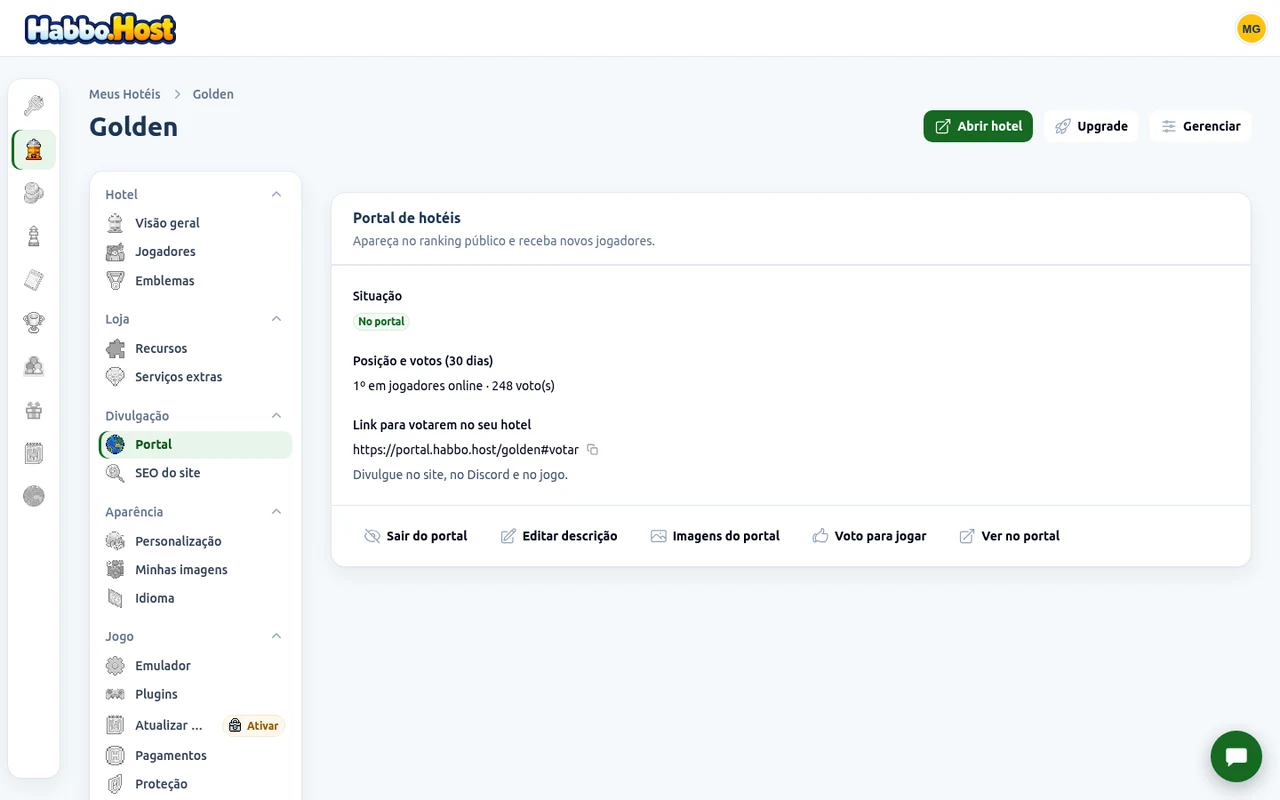The image size is (1280, 800).
Task: Collapse the Aparência section
Action: pos(277,512)
